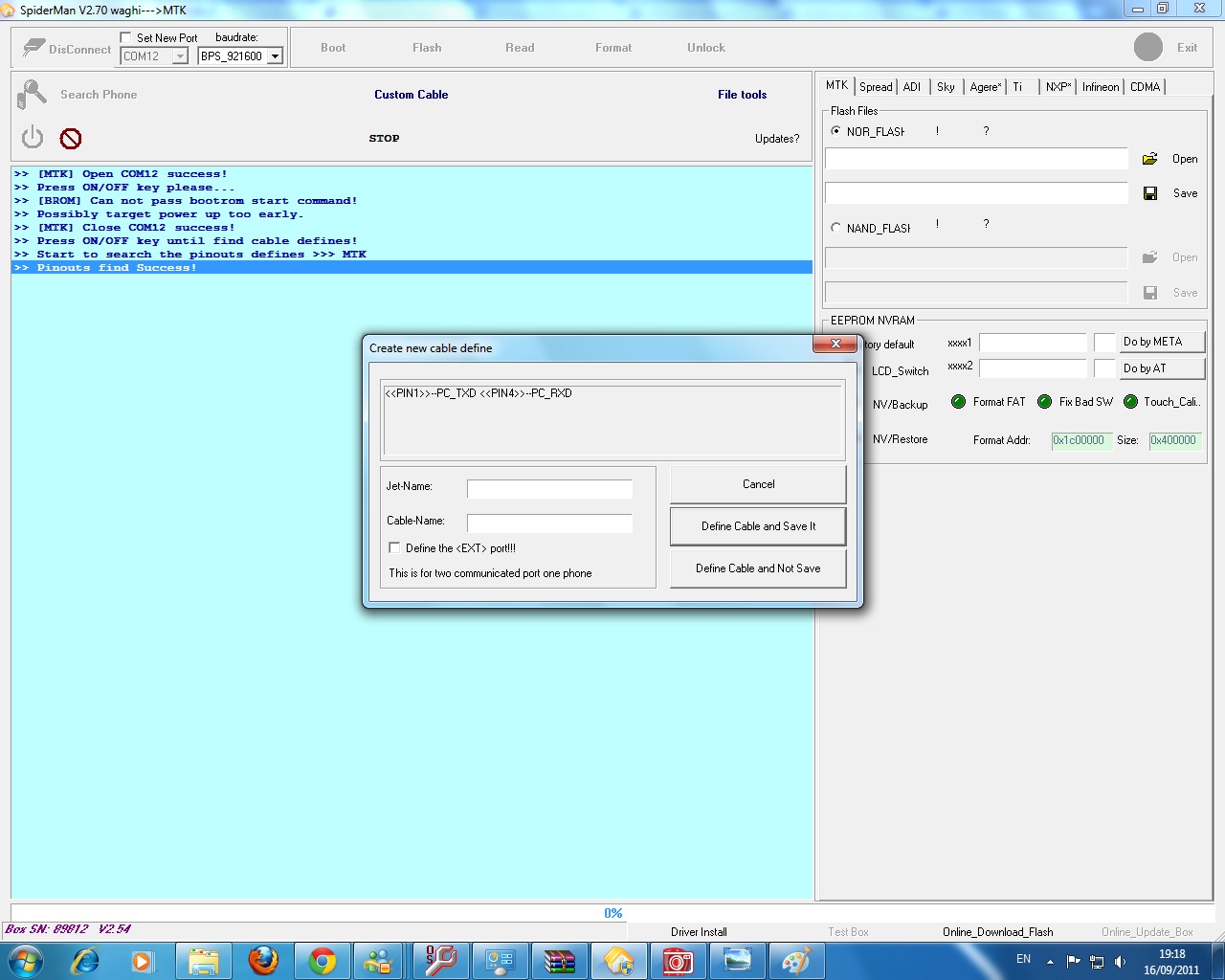Open NOR_FLASH file with folder icon
This screenshot has height=980, width=1225.
(x=1150, y=159)
